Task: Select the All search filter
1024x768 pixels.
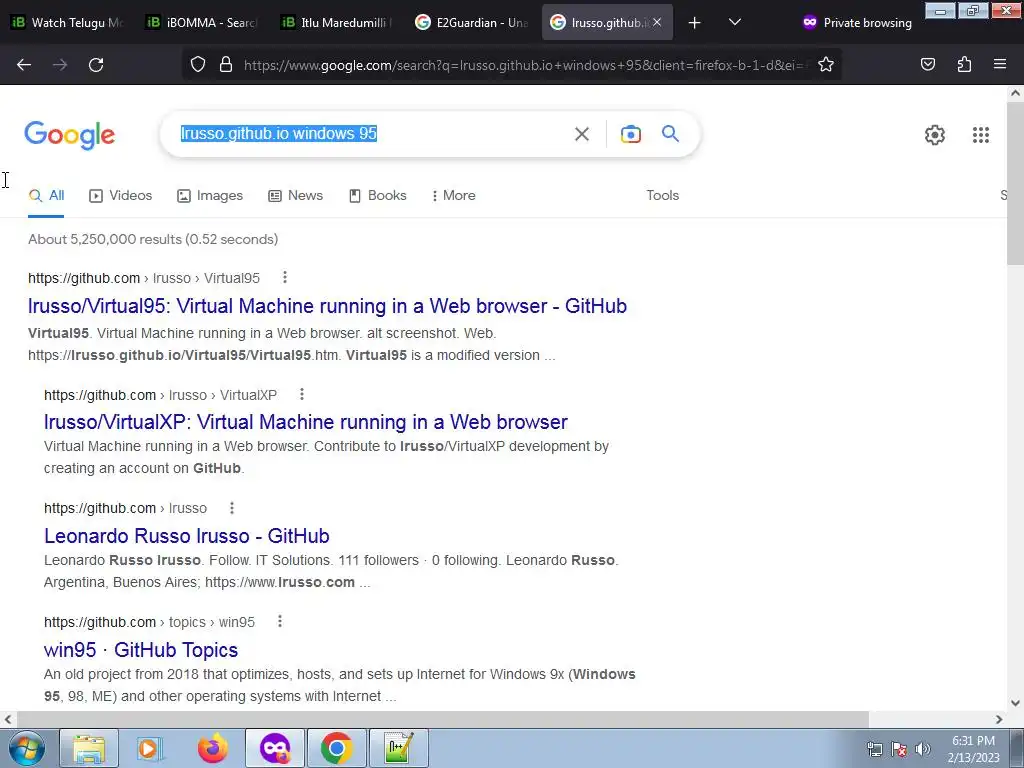Action: tap(46, 195)
